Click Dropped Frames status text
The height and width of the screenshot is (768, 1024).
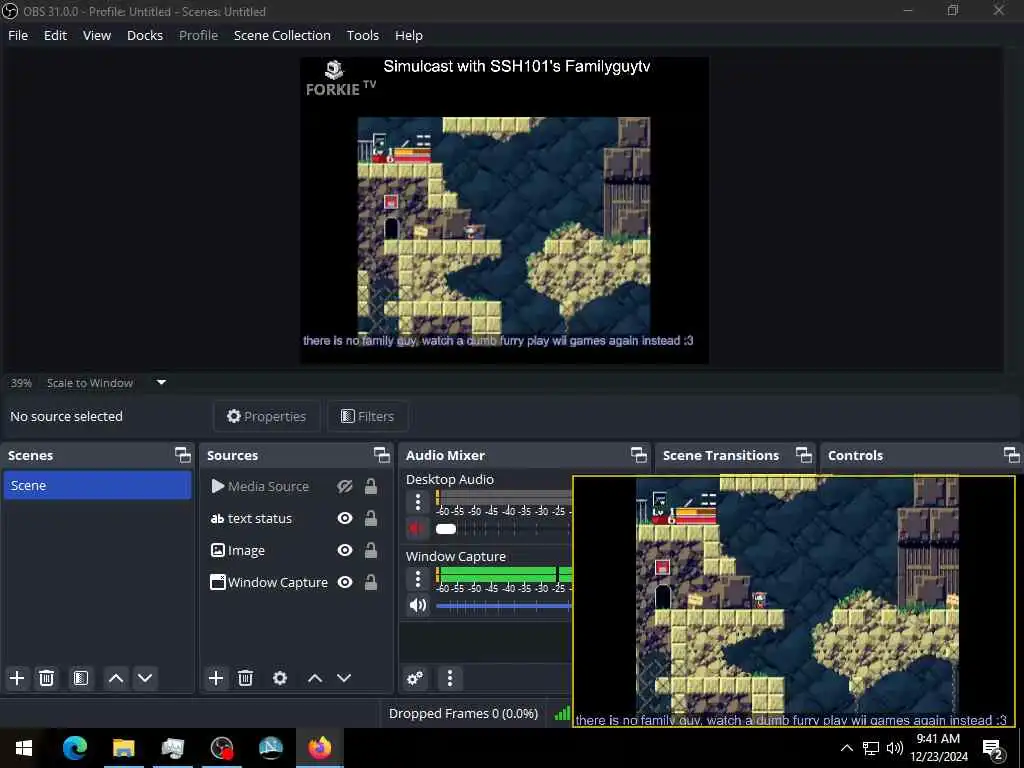coord(463,713)
